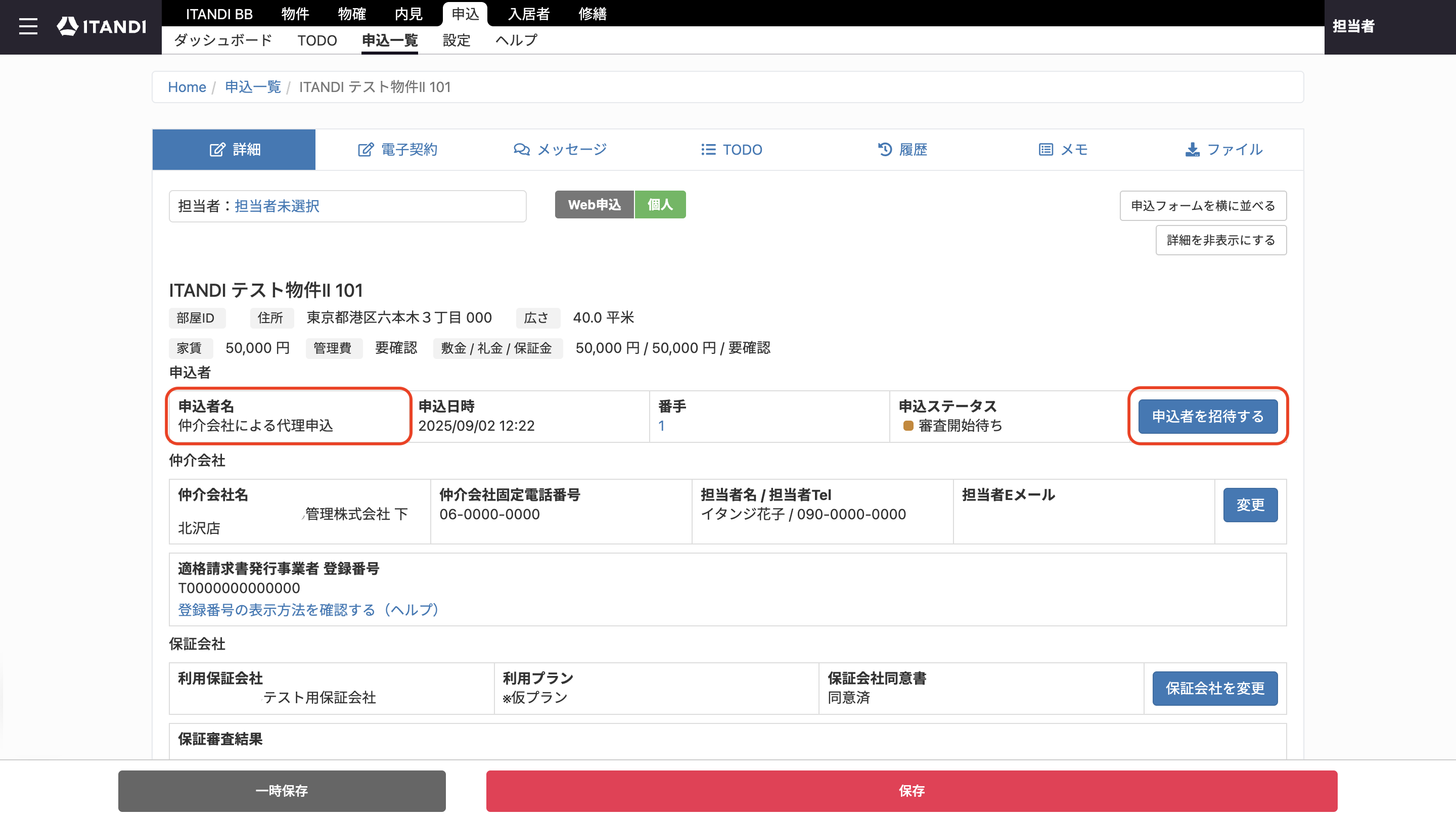Click the 担当者 assignee field
The image size is (1456, 819).
click(348, 206)
